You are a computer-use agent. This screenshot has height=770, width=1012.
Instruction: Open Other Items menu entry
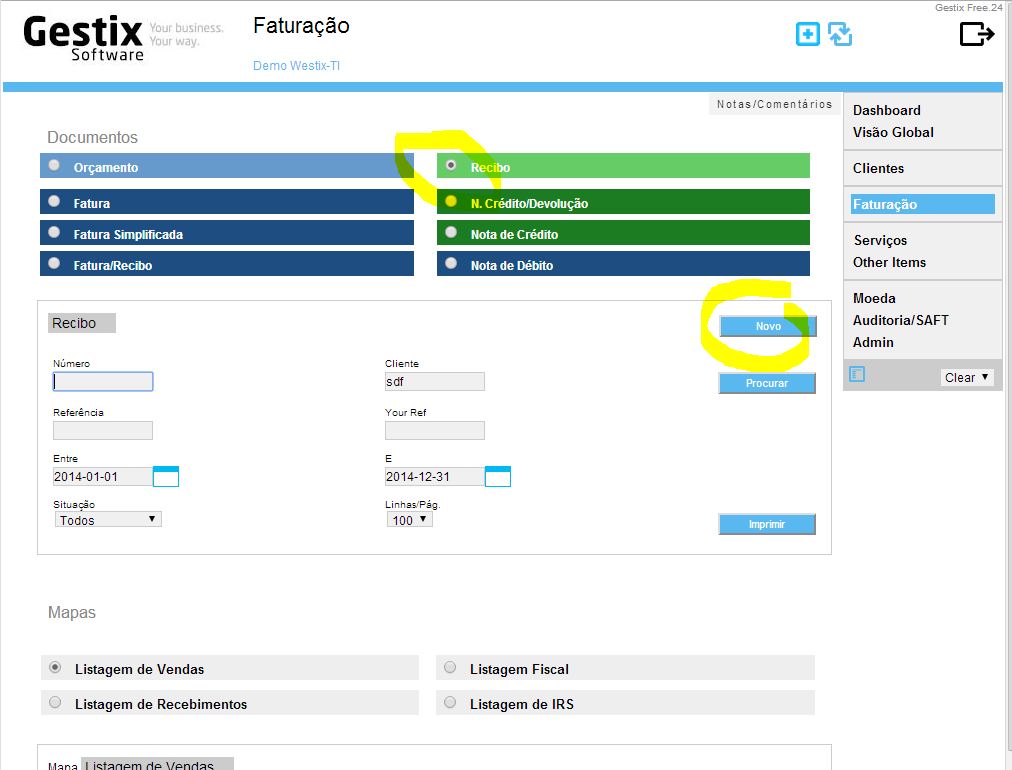(x=889, y=263)
